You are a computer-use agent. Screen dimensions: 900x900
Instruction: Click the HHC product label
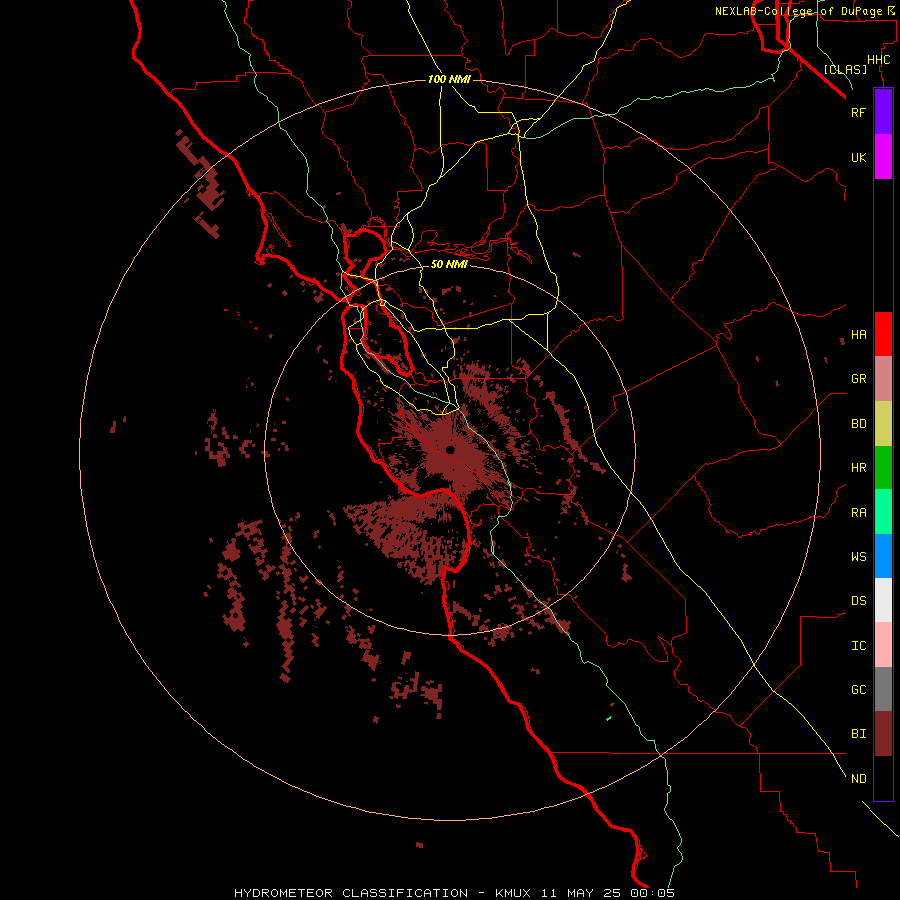pos(878,60)
